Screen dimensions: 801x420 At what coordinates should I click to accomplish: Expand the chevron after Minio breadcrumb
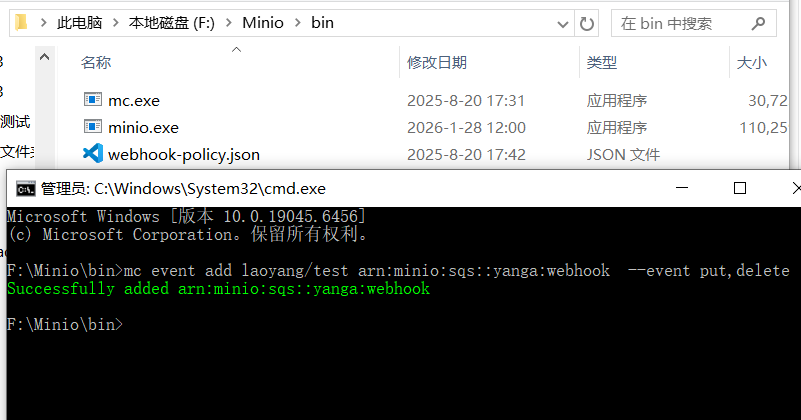click(x=298, y=23)
